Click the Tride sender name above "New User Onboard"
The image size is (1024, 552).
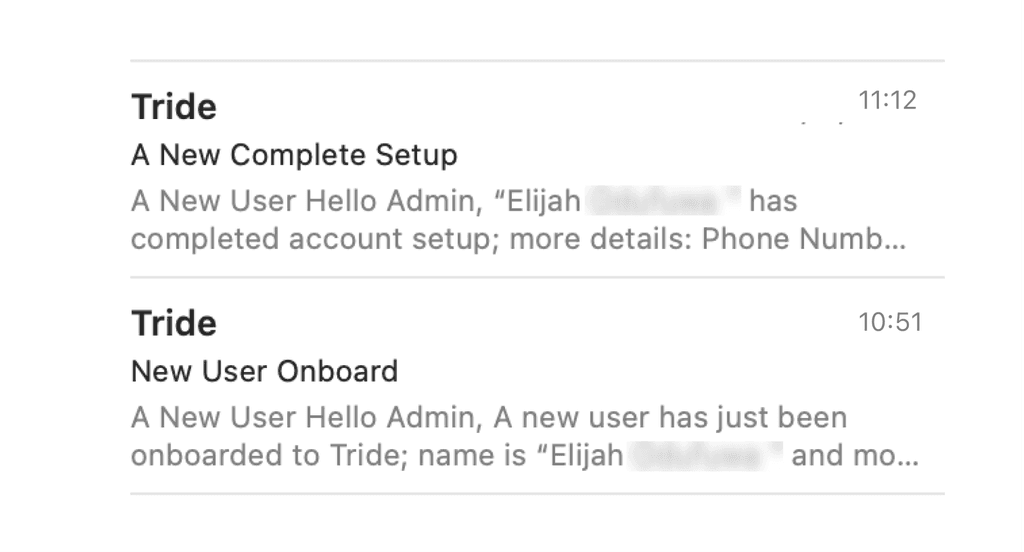174,323
